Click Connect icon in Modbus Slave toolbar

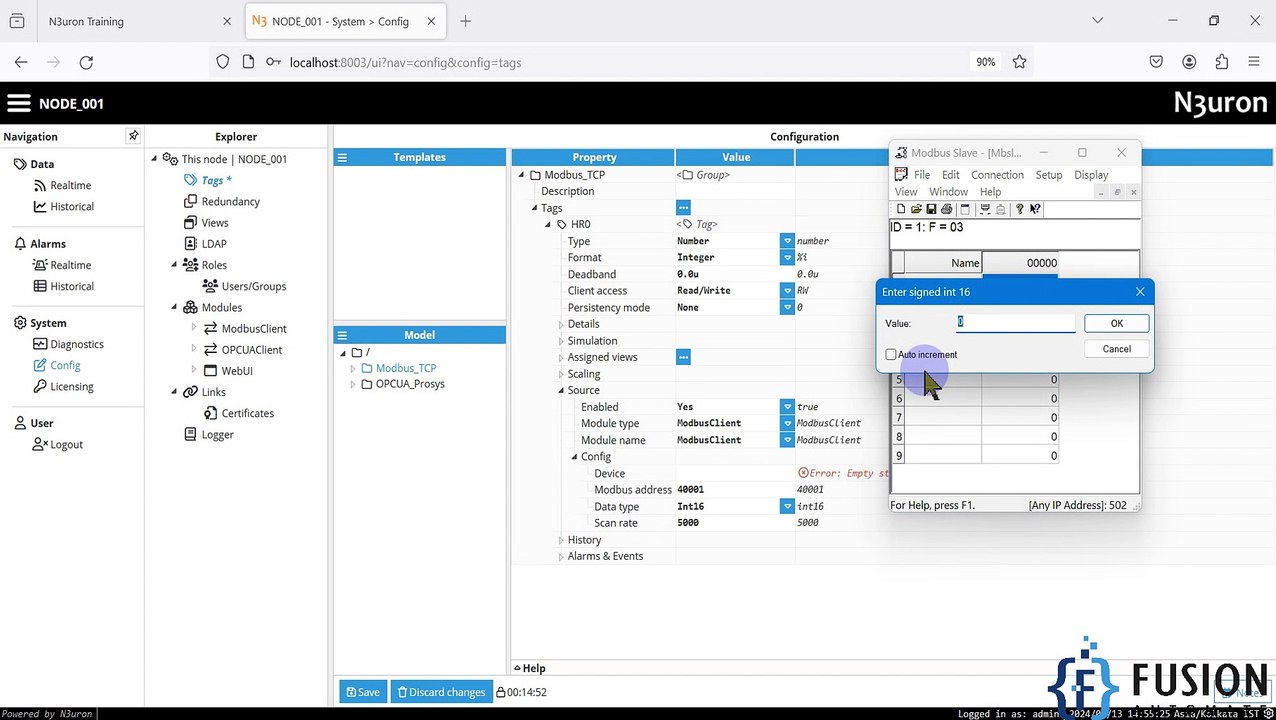coord(984,209)
